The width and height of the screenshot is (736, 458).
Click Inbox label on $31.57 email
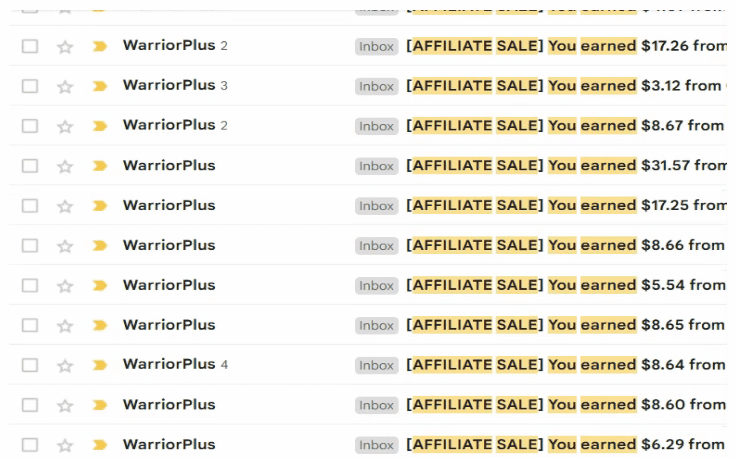pos(377,167)
